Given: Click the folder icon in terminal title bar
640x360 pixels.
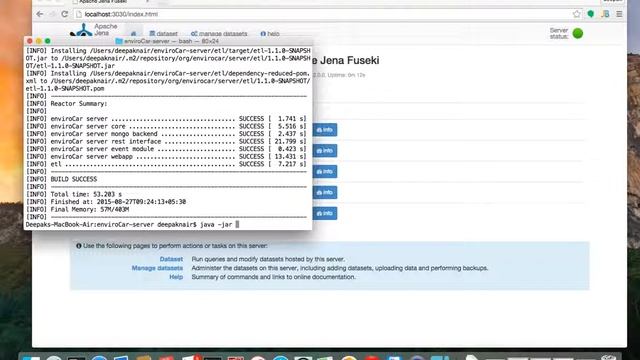Looking at the screenshot, I should 119,41.
